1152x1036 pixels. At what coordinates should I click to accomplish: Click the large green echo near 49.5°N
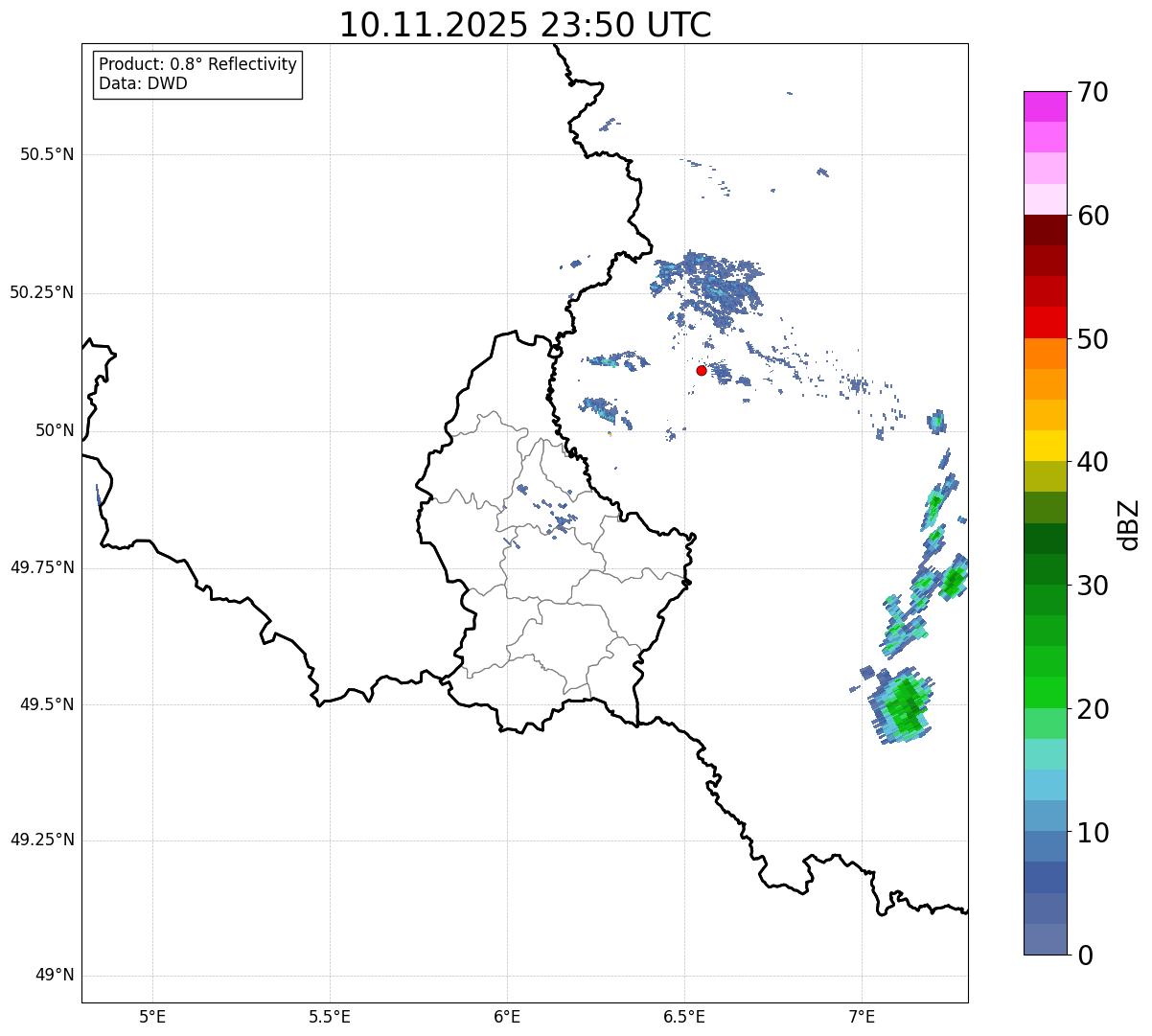[903, 707]
